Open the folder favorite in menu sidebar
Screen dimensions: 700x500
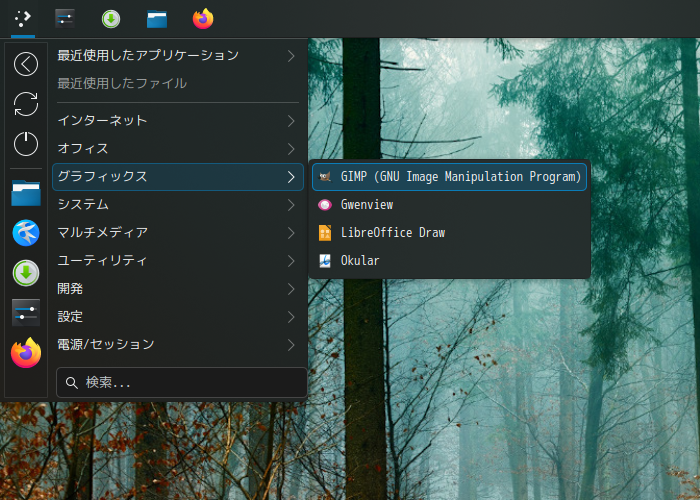[x=26, y=193]
